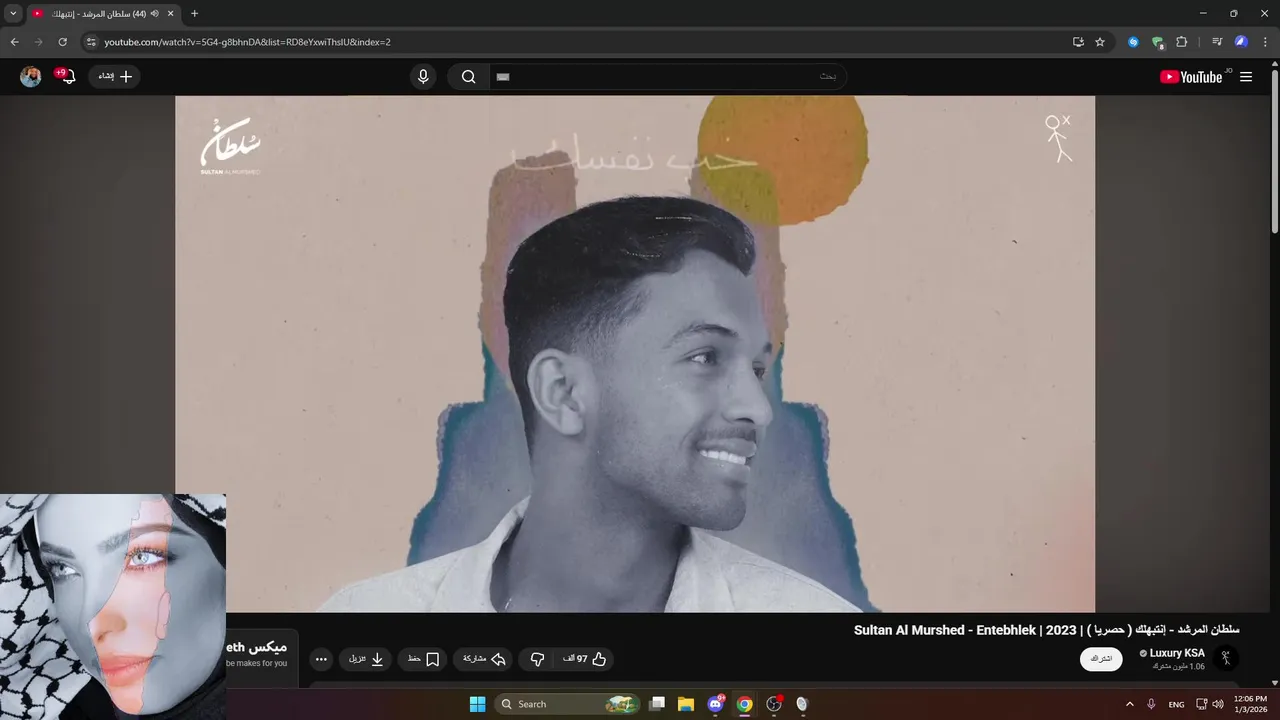Image resolution: width=1280 pixels, height=720 pixels.
Task: Click the subscriber count 1.06 مليون مشترك
Action: tap(1179, 666)
